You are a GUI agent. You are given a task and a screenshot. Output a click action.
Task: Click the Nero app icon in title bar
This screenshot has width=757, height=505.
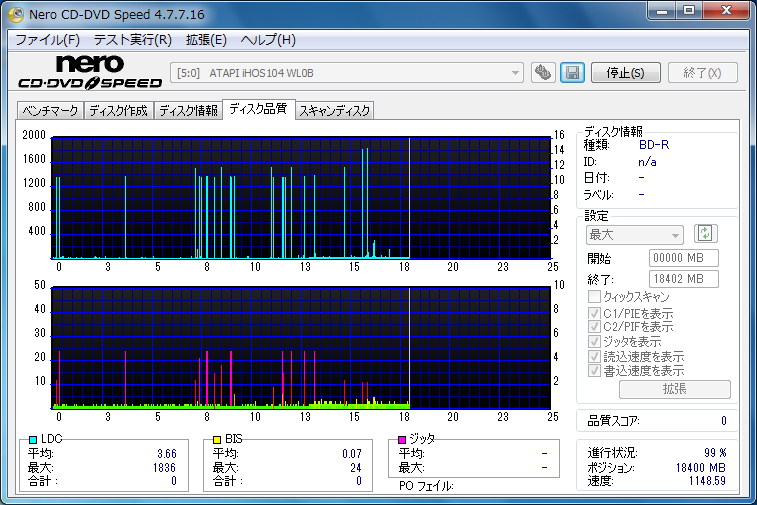pos(15,14)
